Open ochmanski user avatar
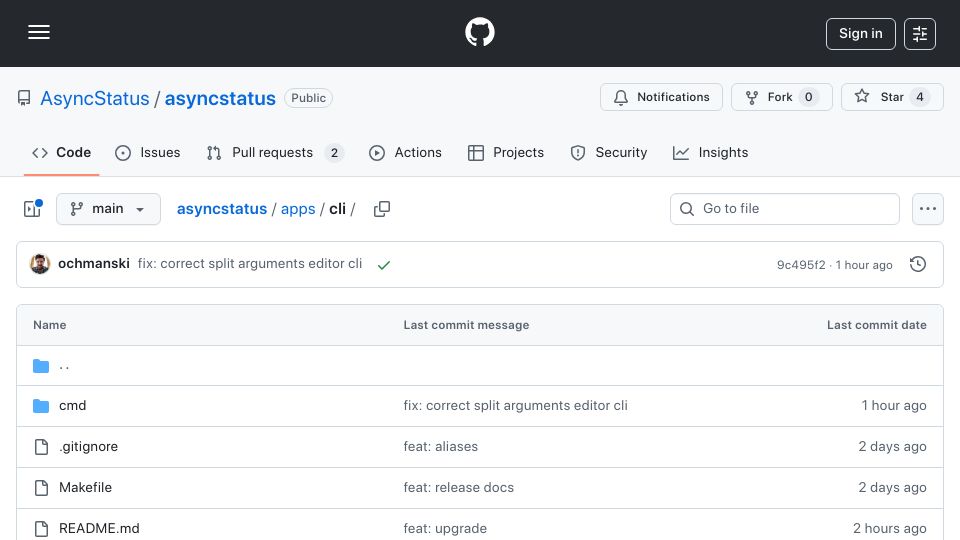The width and height of the screenshot is (960, 540). 40,264
